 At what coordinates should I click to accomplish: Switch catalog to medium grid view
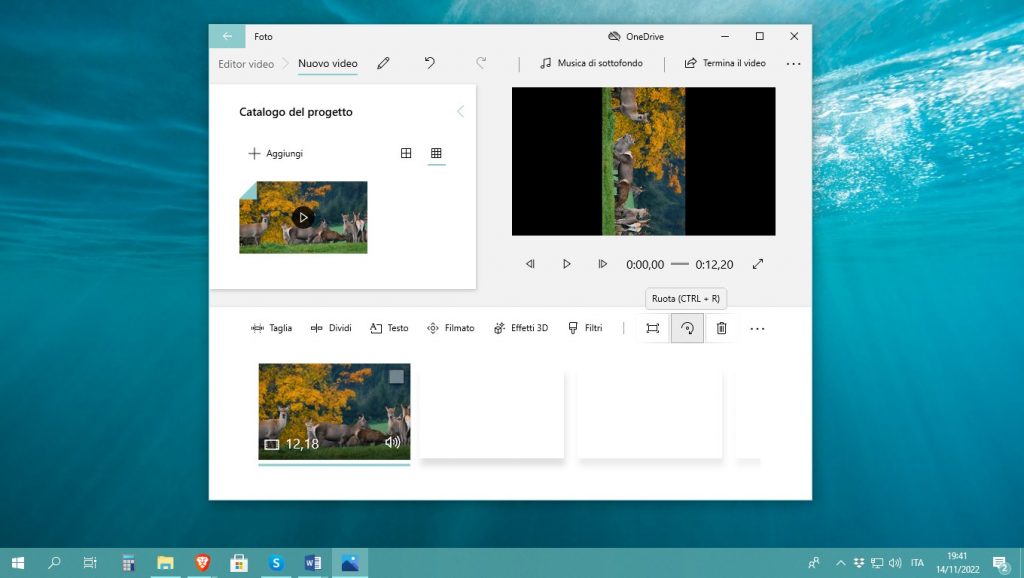click(406, 153)
